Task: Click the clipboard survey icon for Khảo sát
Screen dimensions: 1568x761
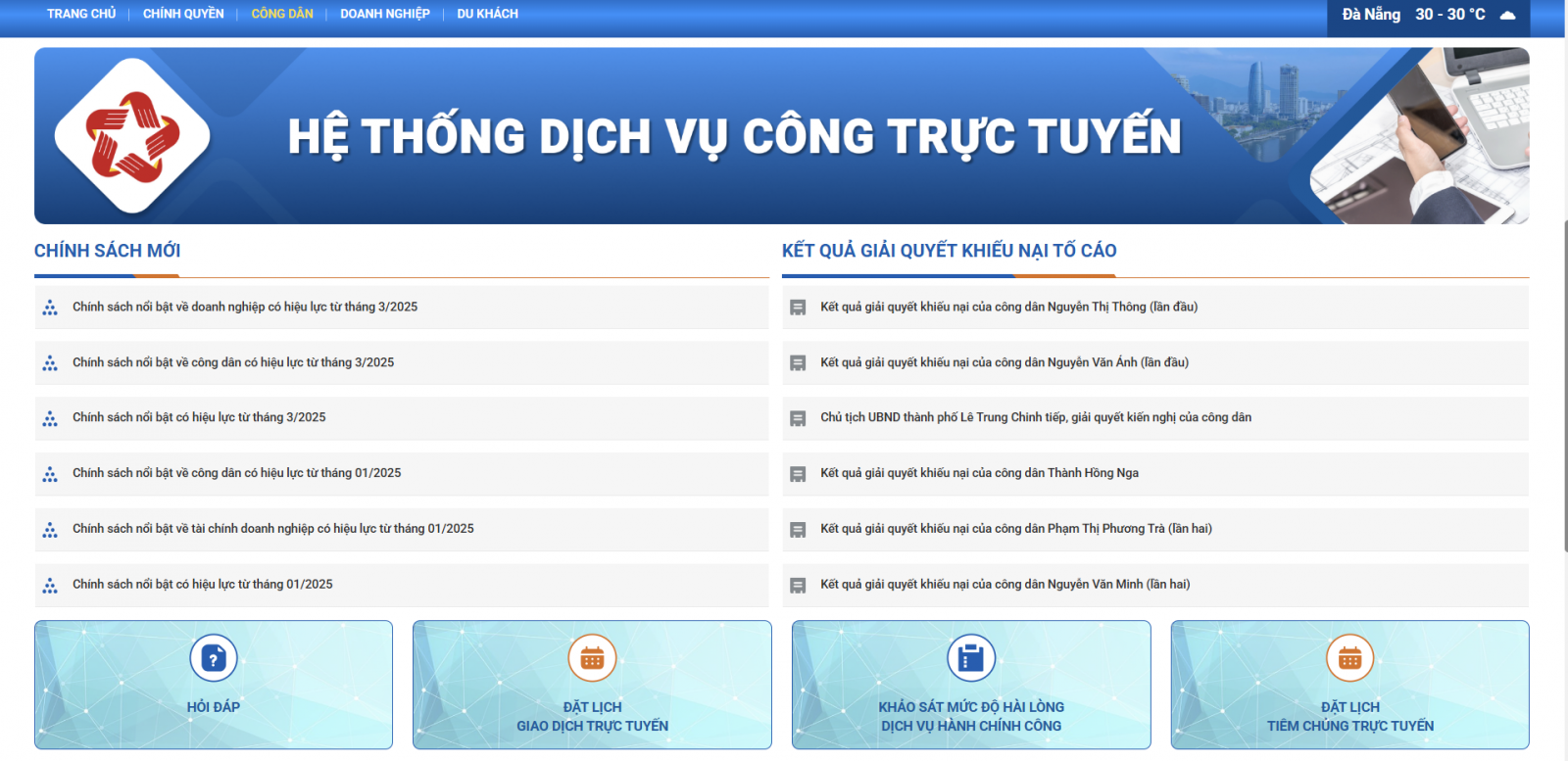Action: click(x=971, y=658)
